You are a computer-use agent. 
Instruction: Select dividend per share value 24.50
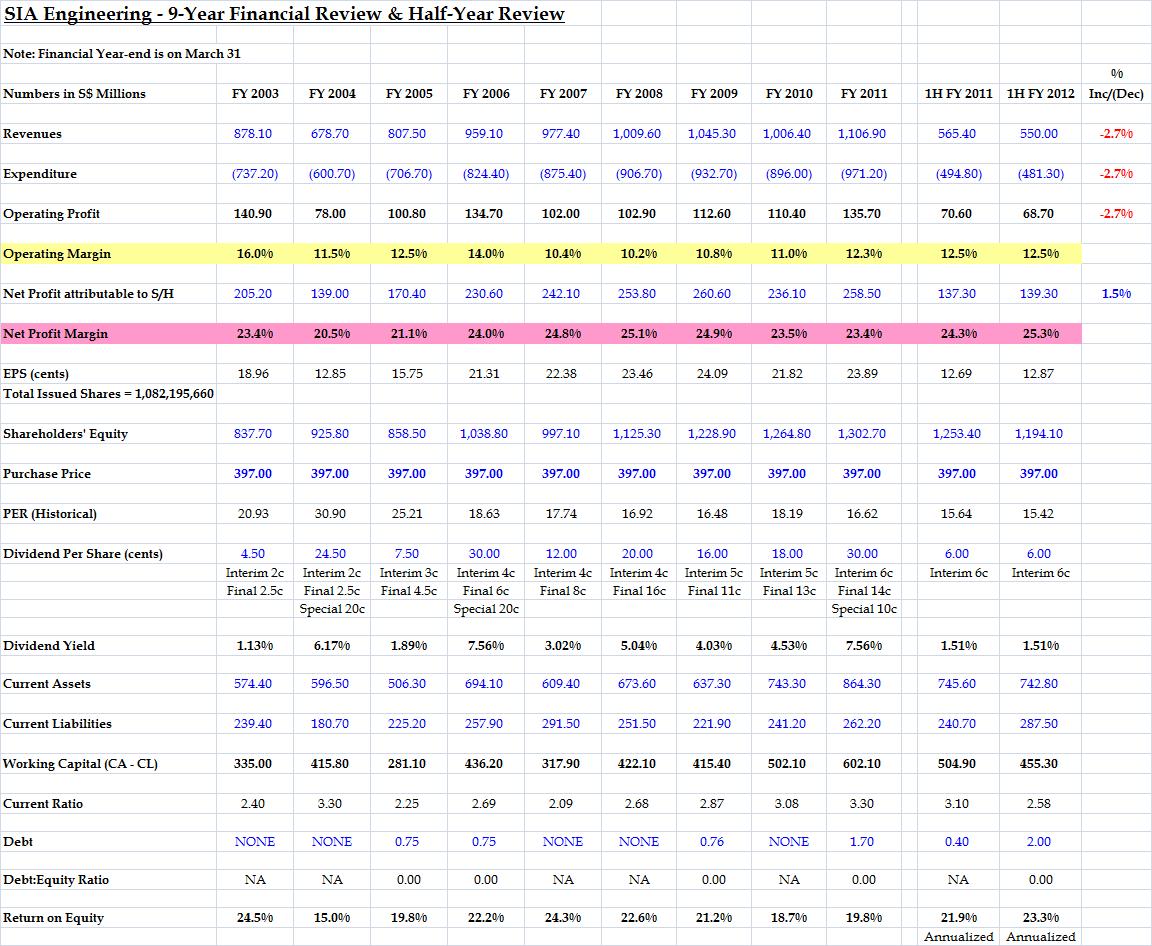[330, 554]
